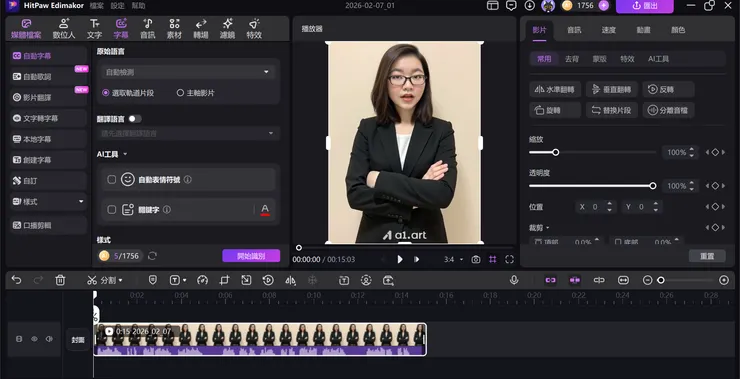The width and height of the screenshot is (740, 379).
Task: Enable the 自動表情符號 checkbox
Action: tap(112, 179)
